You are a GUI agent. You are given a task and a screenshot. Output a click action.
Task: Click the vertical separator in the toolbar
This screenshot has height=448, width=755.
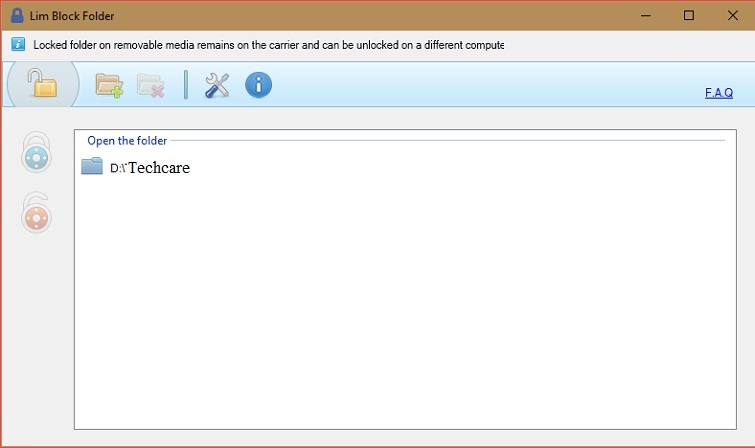pyautogui.click(x=186, y=85)
